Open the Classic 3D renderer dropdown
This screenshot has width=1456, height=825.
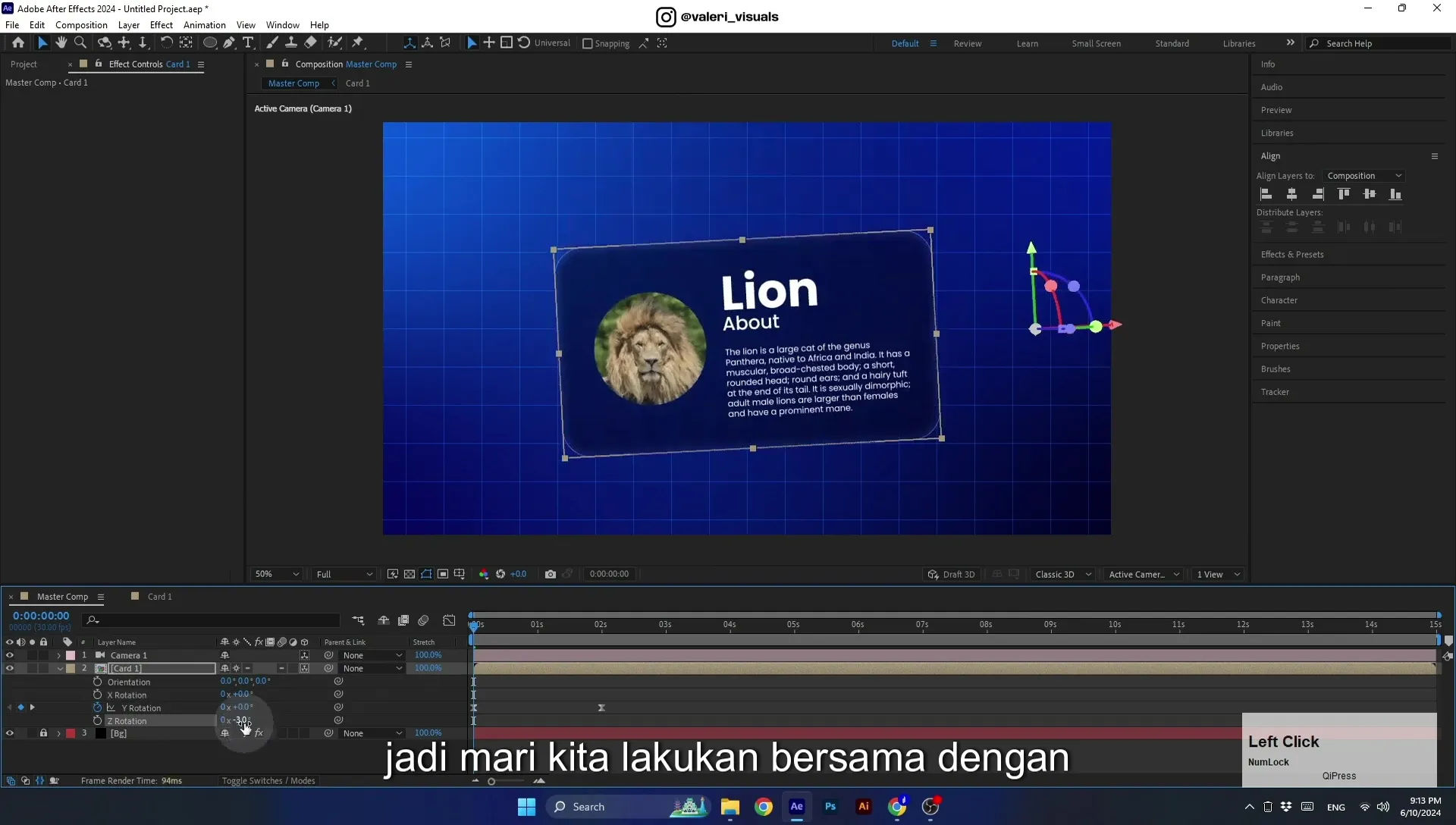pos(1063,574)
